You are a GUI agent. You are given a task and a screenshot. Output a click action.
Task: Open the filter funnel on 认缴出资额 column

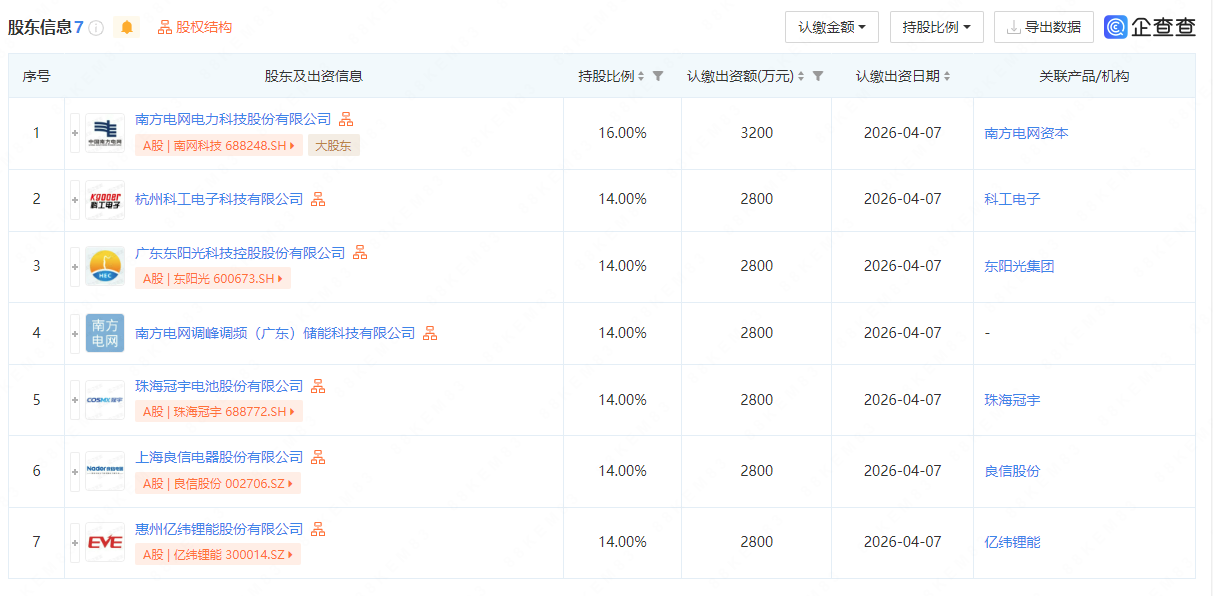coord(817,75)
